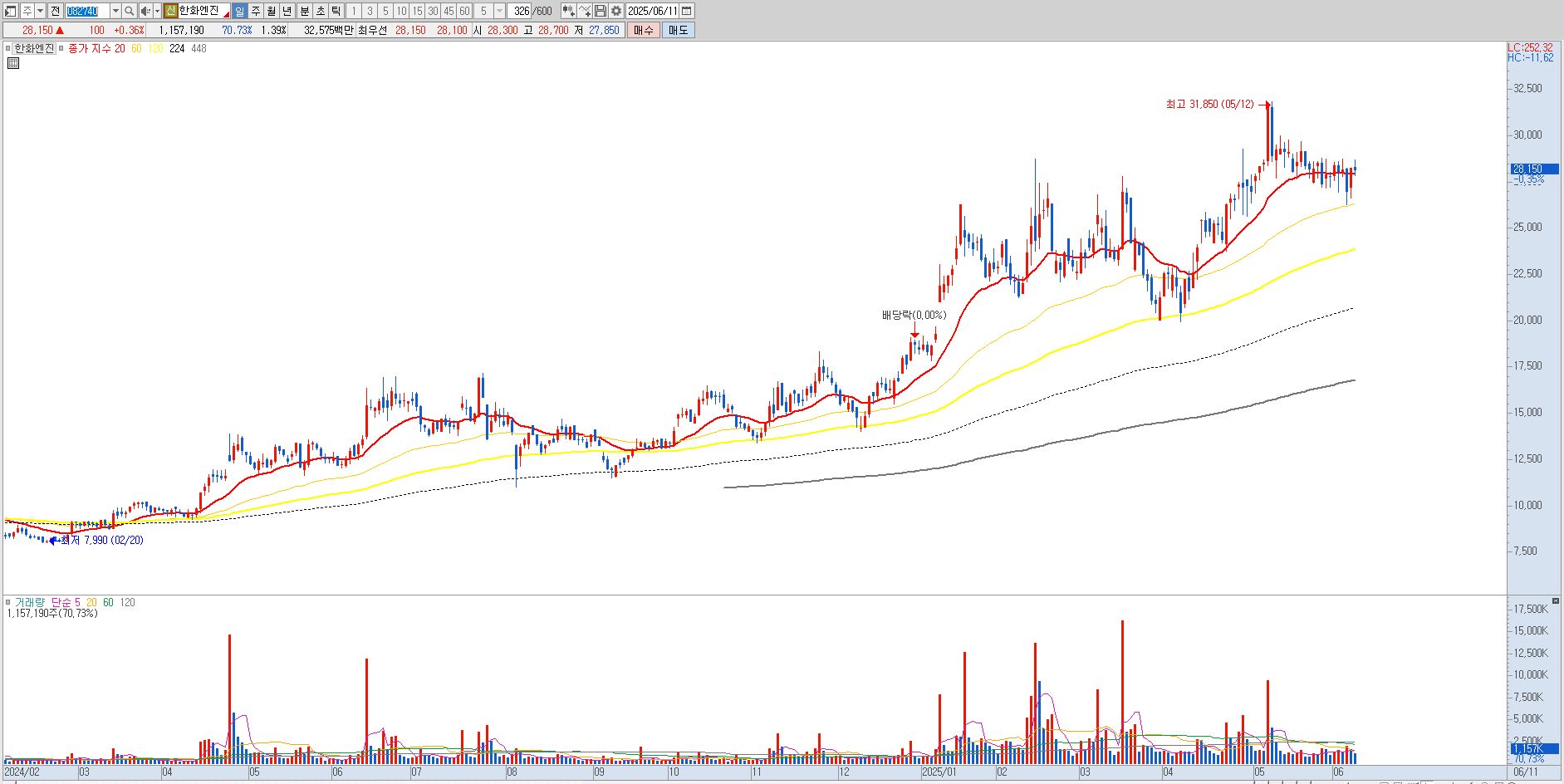Click the speaker sound icon
The height and width of the screenshot is (784, 1564).
point(145,11)
